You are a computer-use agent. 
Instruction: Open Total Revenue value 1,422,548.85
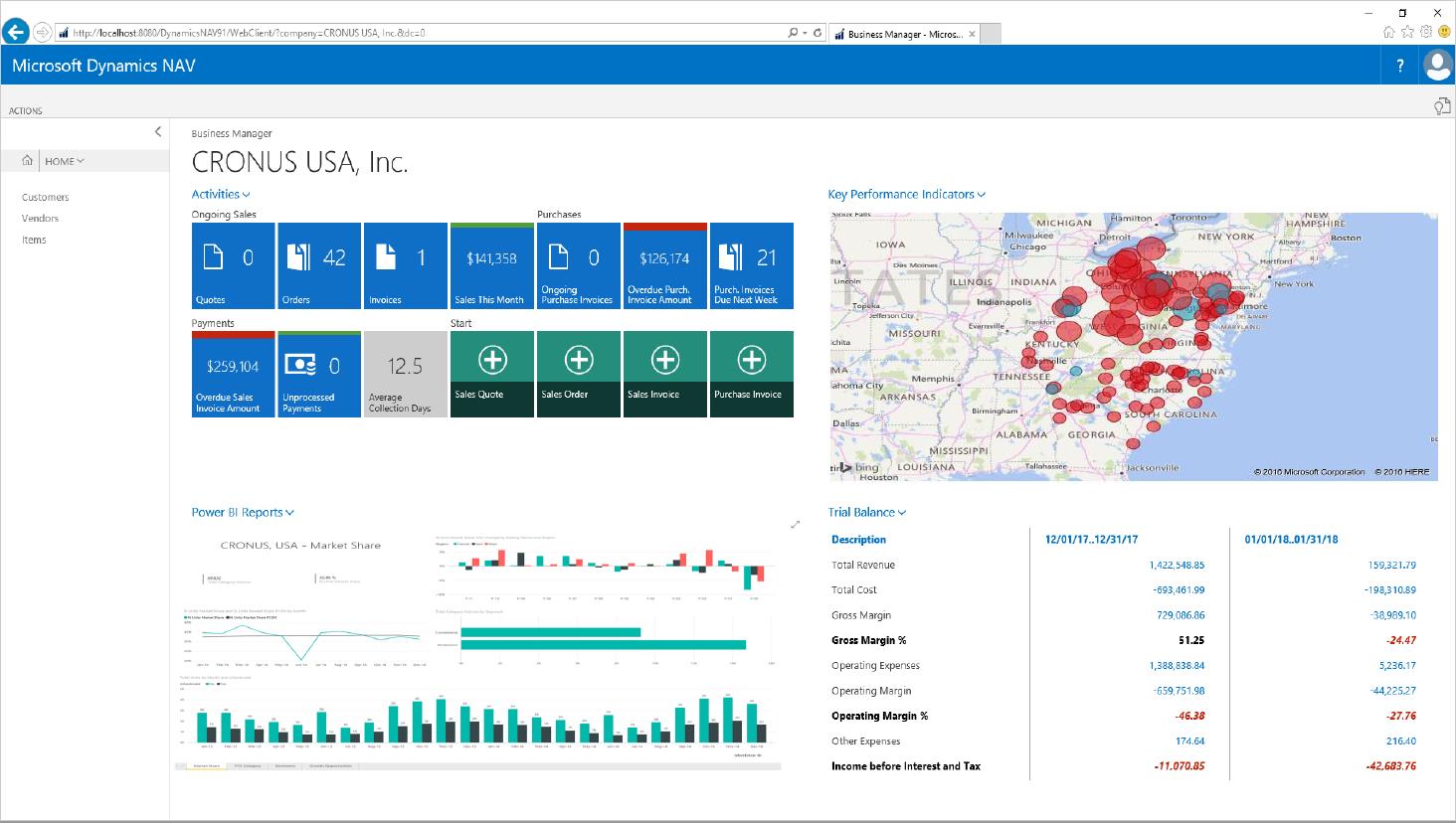(1177, 565)
